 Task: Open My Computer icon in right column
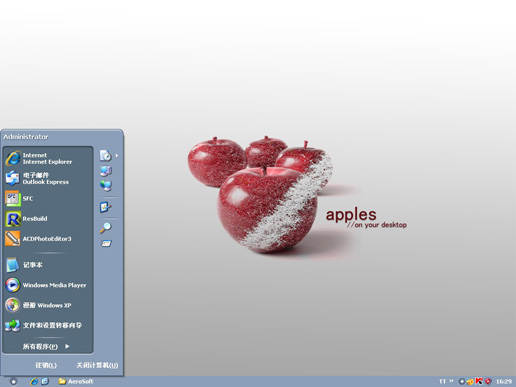tap(106, 171)
